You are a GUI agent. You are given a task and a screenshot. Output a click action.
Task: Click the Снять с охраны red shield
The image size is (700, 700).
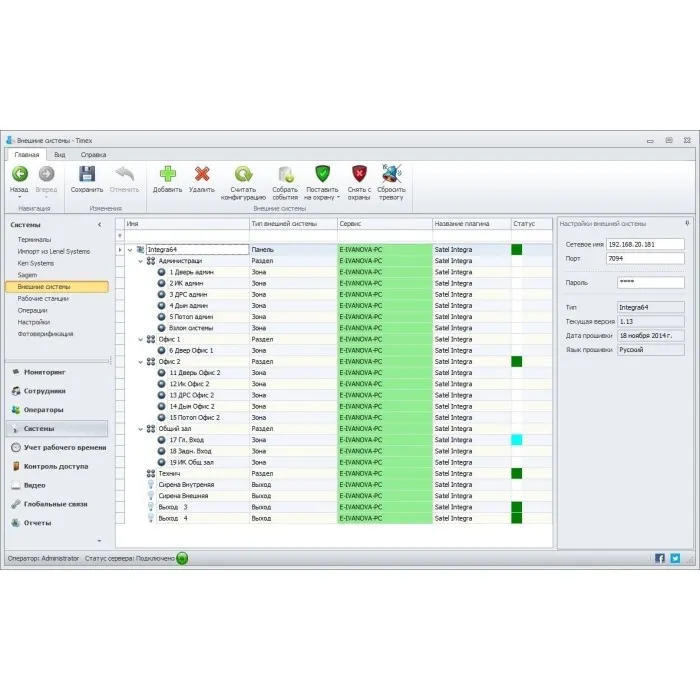pos(359,174)
